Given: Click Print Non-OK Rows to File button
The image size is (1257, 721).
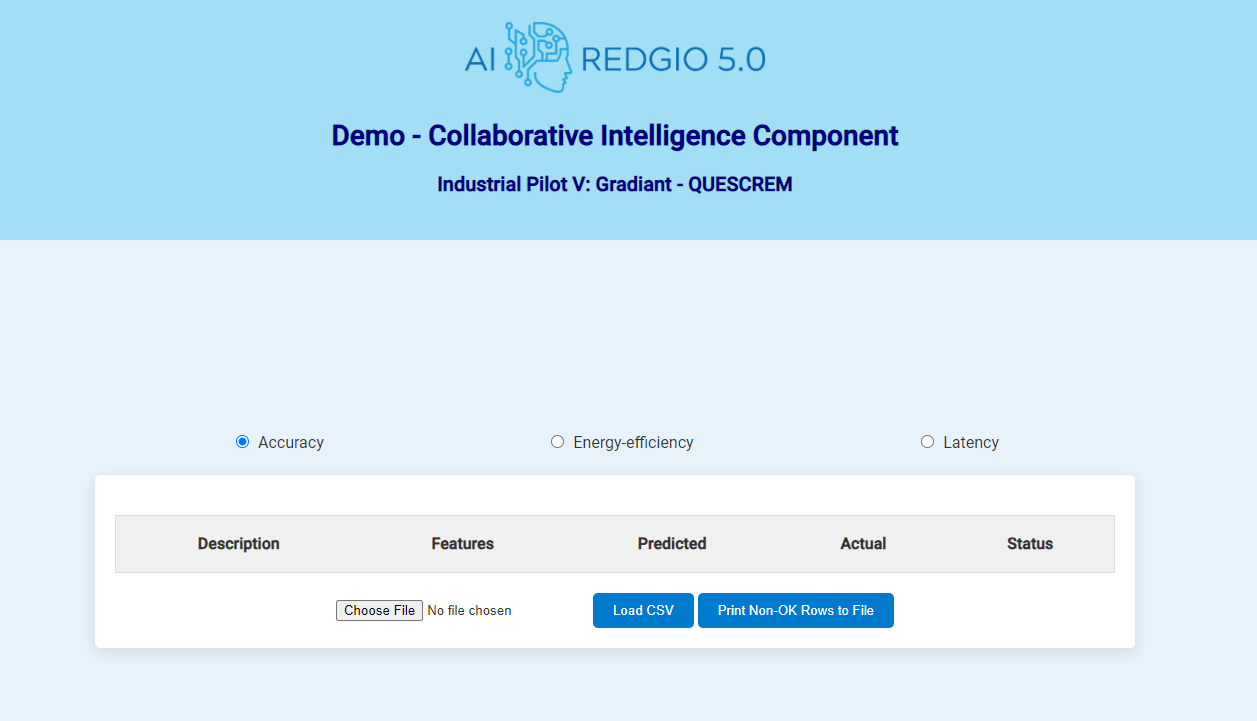Looking at the screenshot, I should 795,611.
